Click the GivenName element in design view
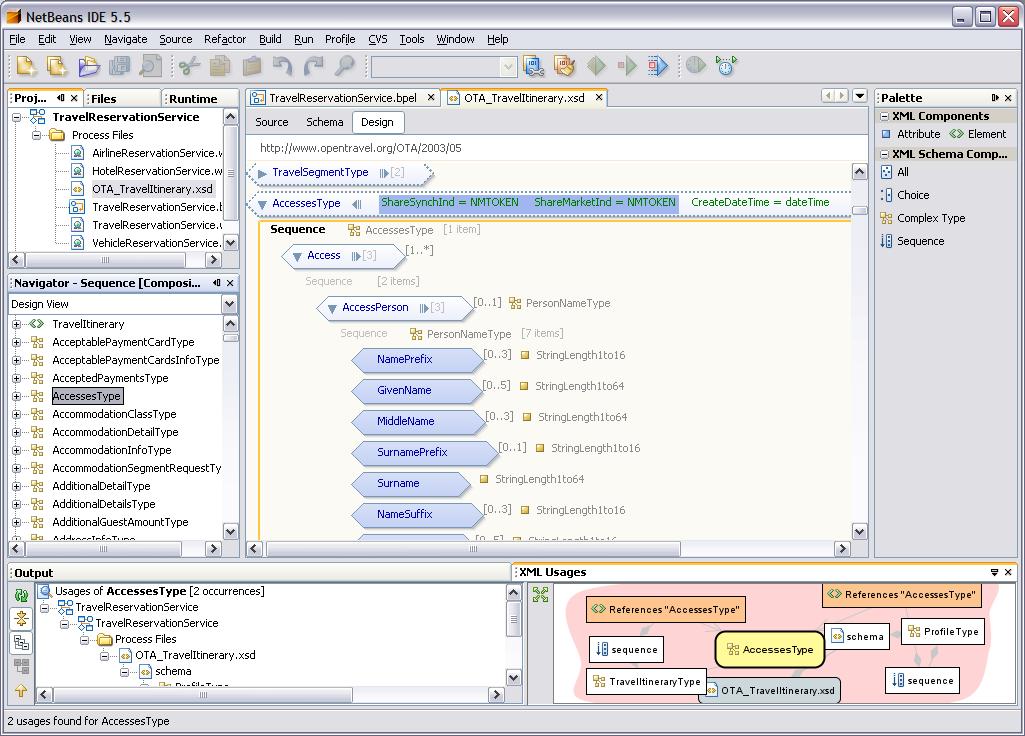Screen dimensions: 1025x736 417,390
